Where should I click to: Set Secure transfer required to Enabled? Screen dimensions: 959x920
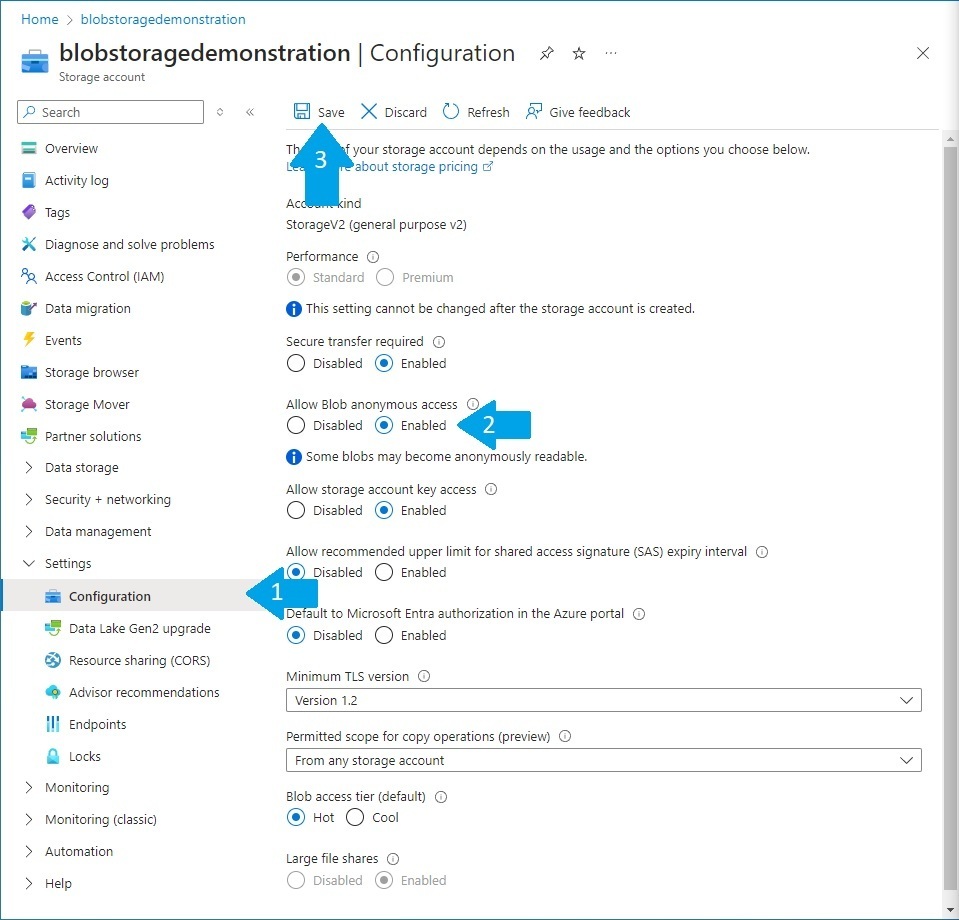384,363
